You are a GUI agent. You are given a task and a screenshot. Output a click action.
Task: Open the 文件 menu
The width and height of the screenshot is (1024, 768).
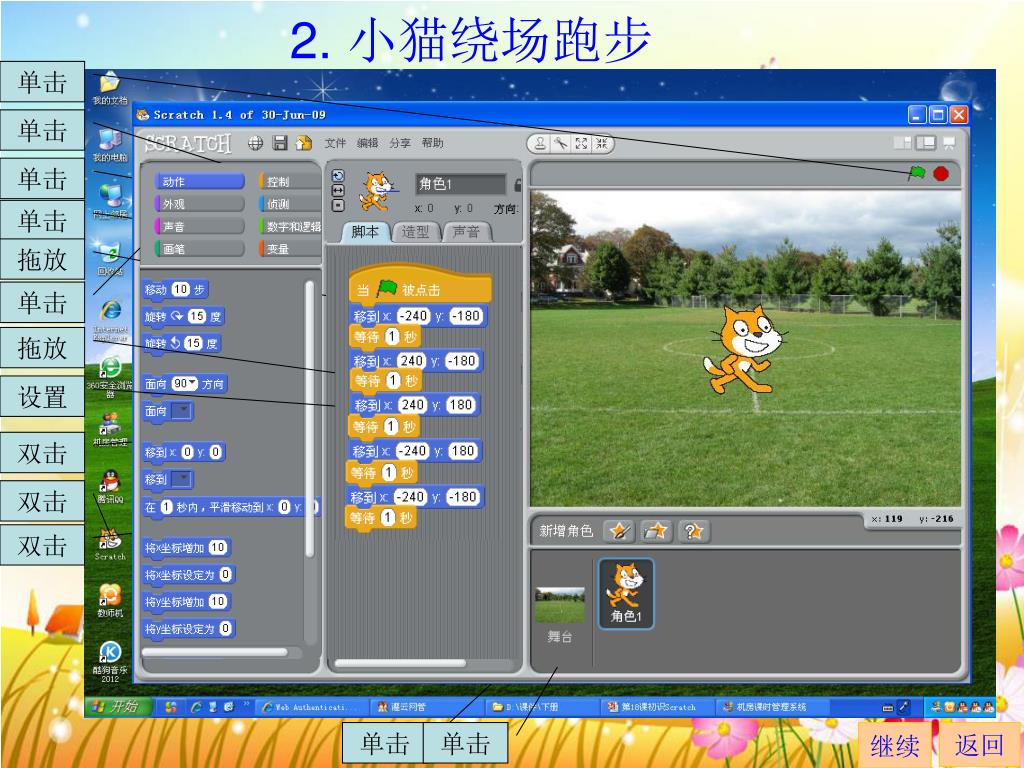tap(335, 143)
